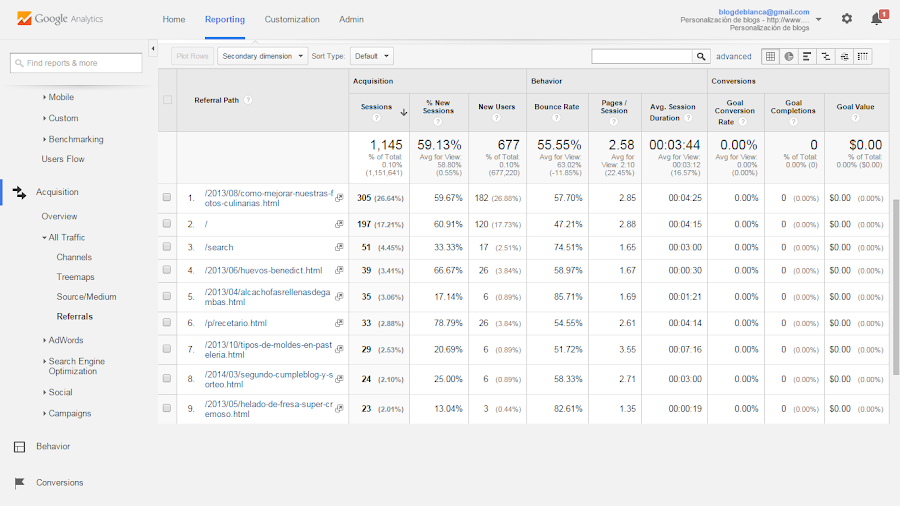The height and width of the screenshot is (506, 900).
Task: Open Behavior in the sidebar
Action: pyautogui.click(x=53, y=446)
